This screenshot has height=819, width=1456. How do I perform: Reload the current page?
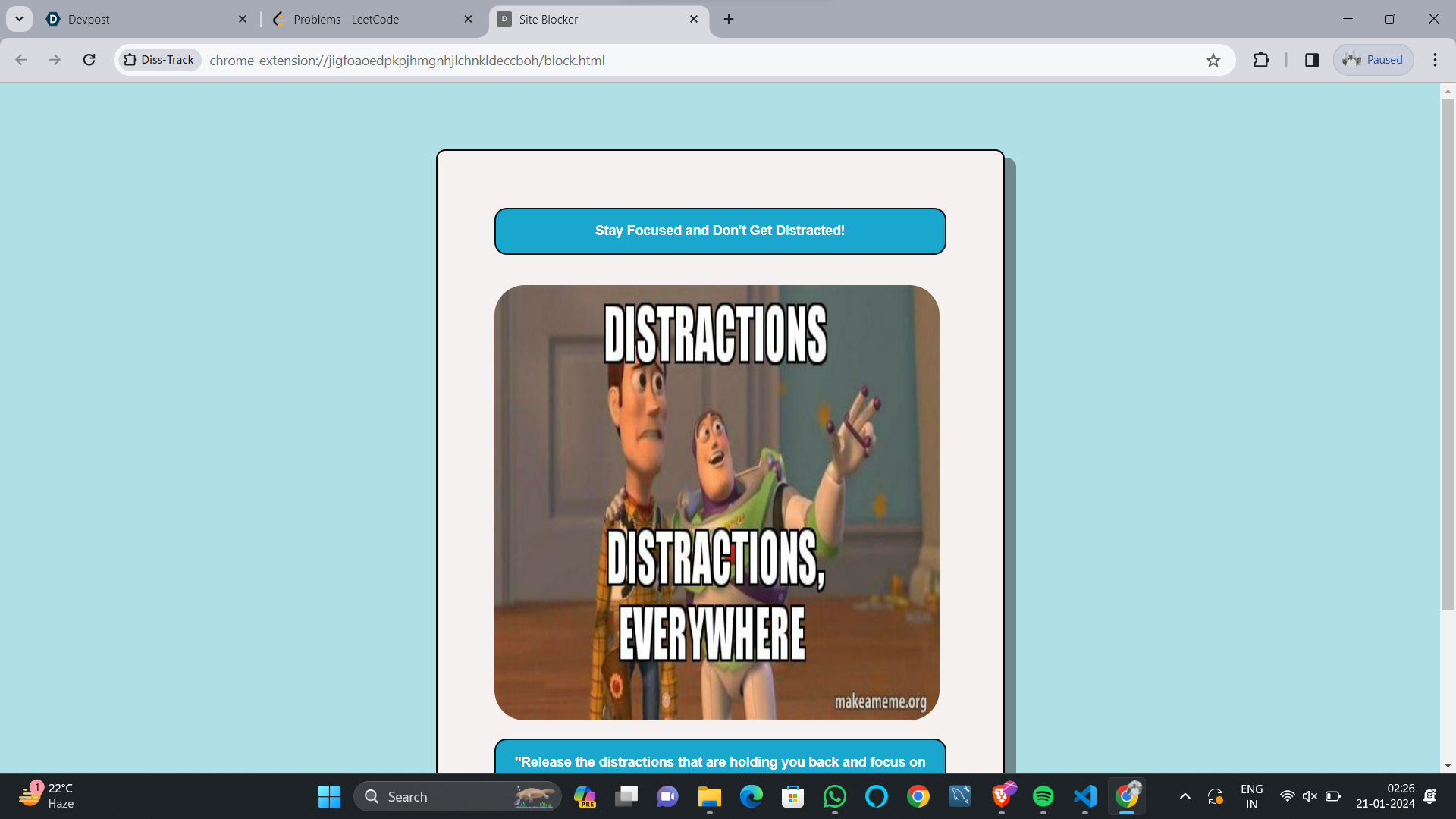[x=89, y=60]
